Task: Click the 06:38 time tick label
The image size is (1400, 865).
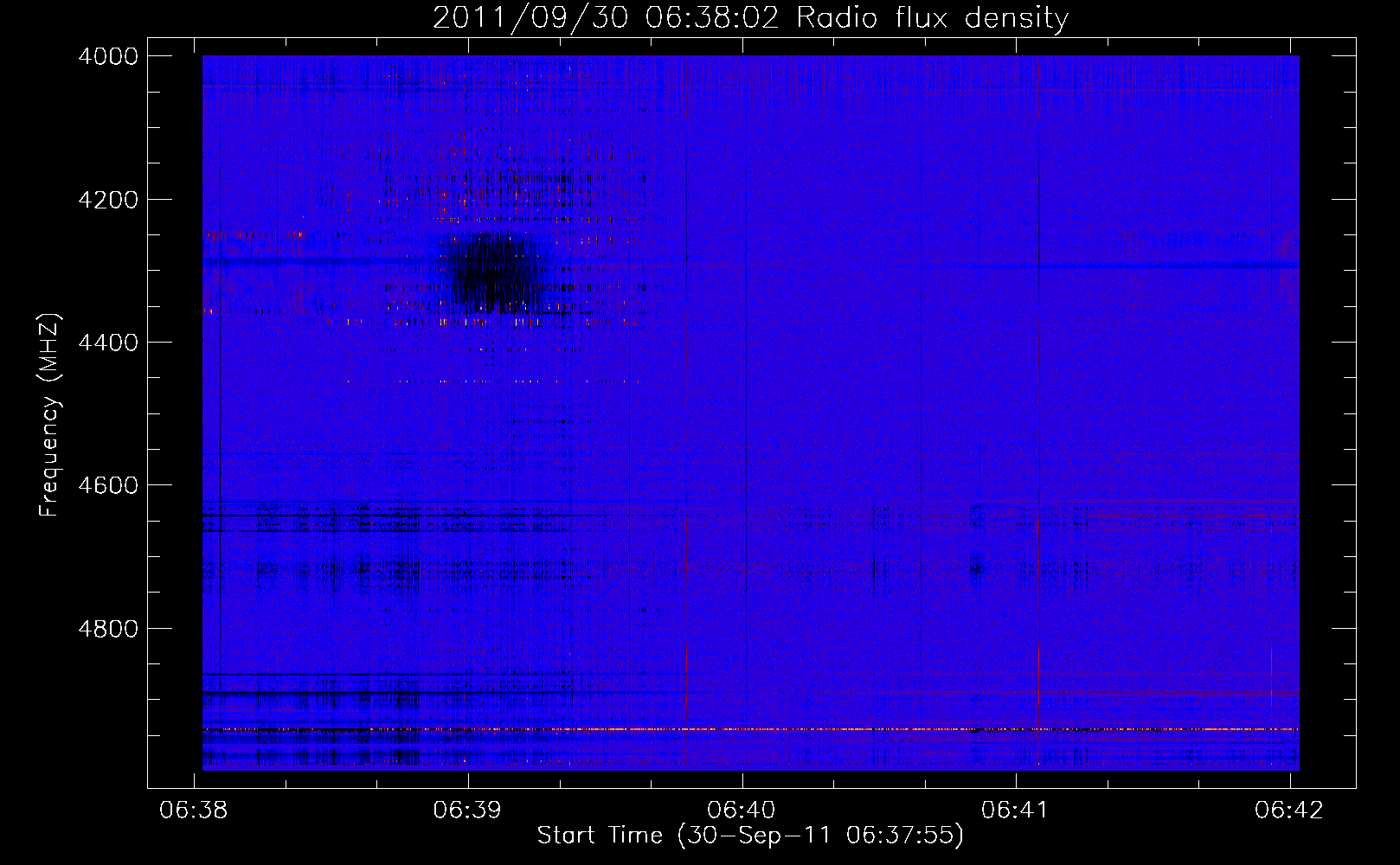Action: pos(194,810)
